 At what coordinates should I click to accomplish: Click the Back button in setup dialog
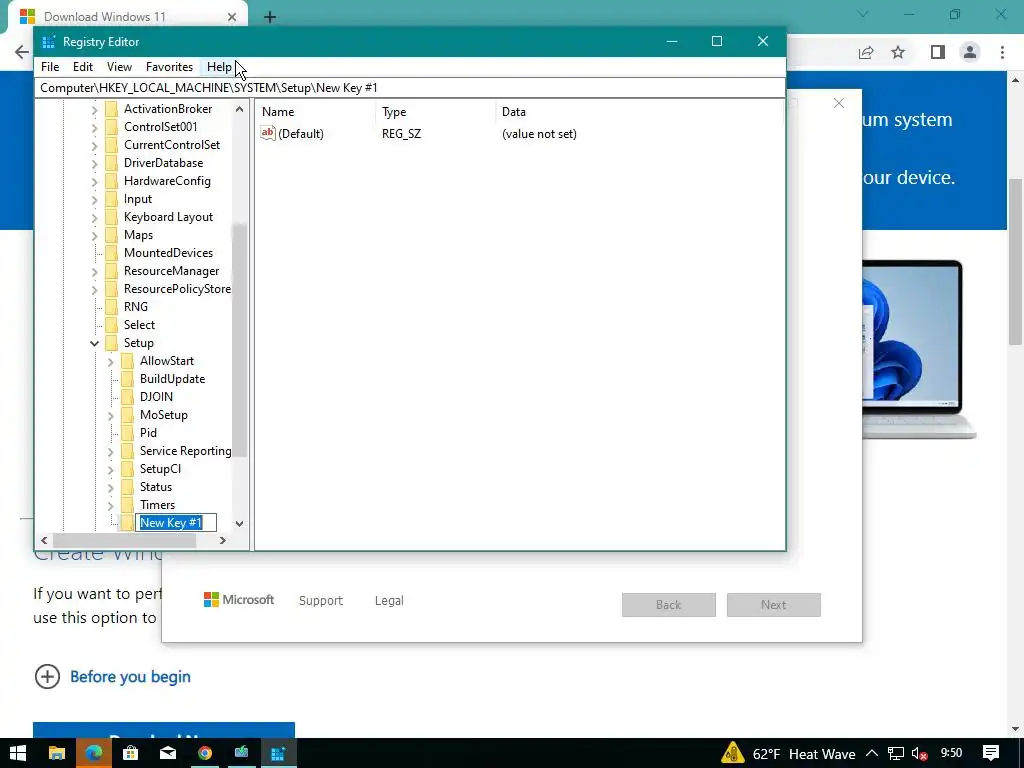click(669, 605)
